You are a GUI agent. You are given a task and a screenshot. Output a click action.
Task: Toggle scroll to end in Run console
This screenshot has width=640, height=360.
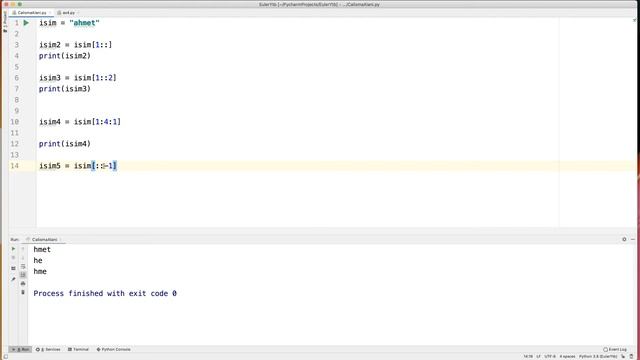pyautogui.click(x=23, y=275)
